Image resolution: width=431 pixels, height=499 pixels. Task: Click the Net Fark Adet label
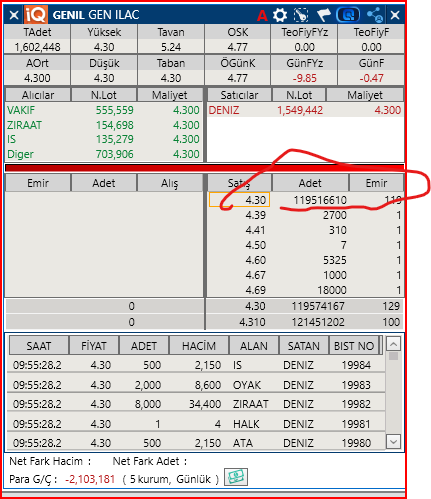tap(150, 461)
